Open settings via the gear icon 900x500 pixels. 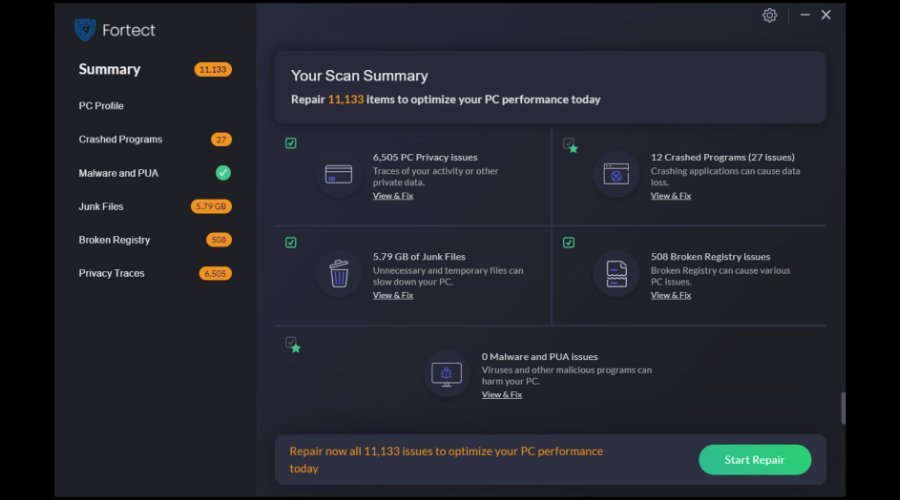[x=769, y=15]
